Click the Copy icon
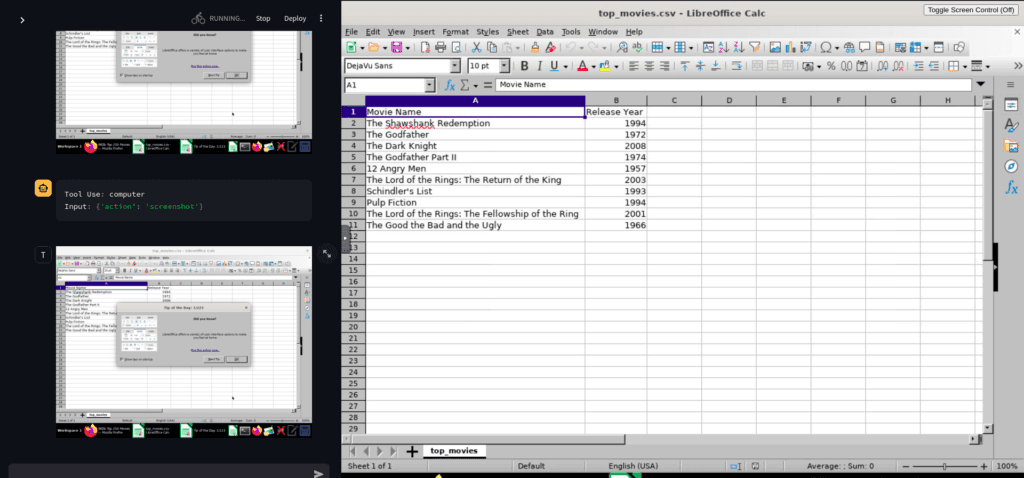1024x478 pixels. tap(492, 47)
